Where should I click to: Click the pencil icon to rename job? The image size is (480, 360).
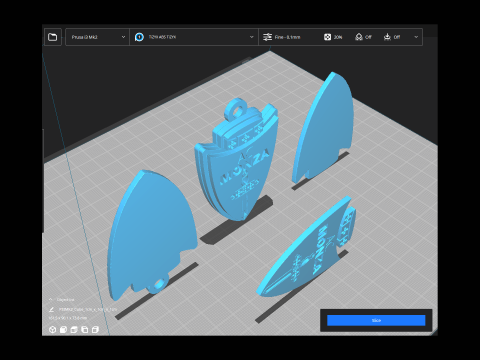coord(51,310)
